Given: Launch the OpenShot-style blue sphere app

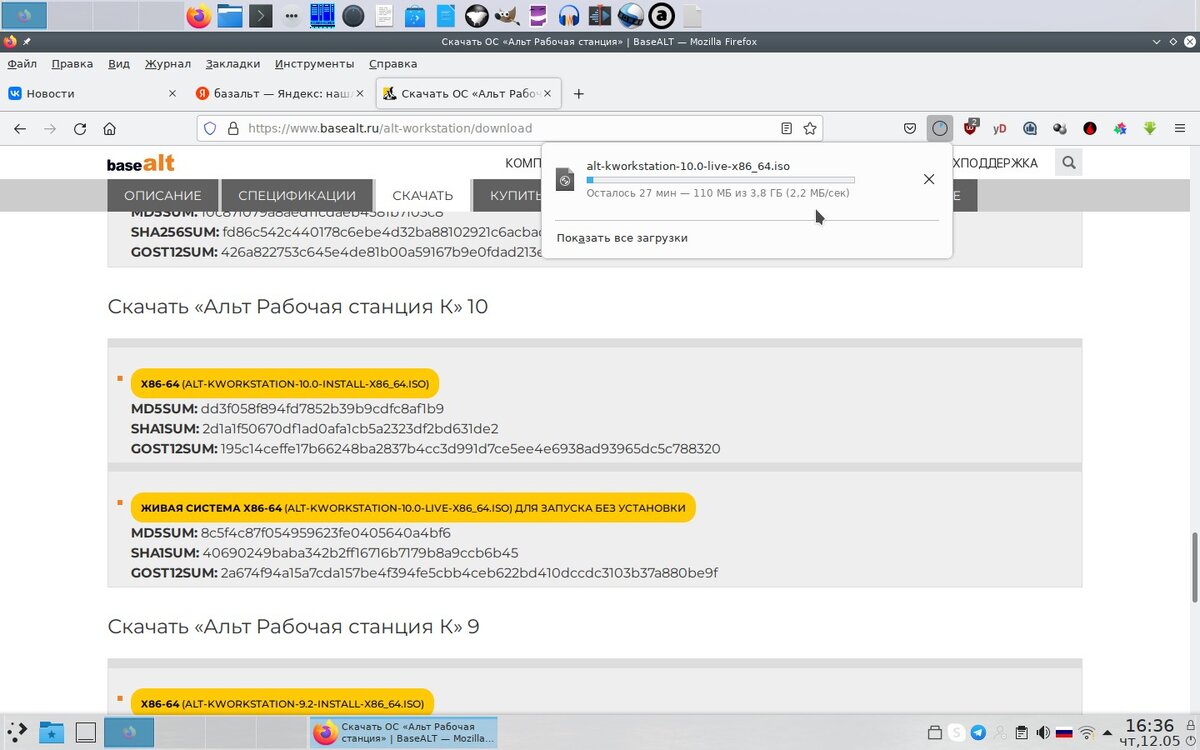Looking at the screenshot, I should pos(630,16).
